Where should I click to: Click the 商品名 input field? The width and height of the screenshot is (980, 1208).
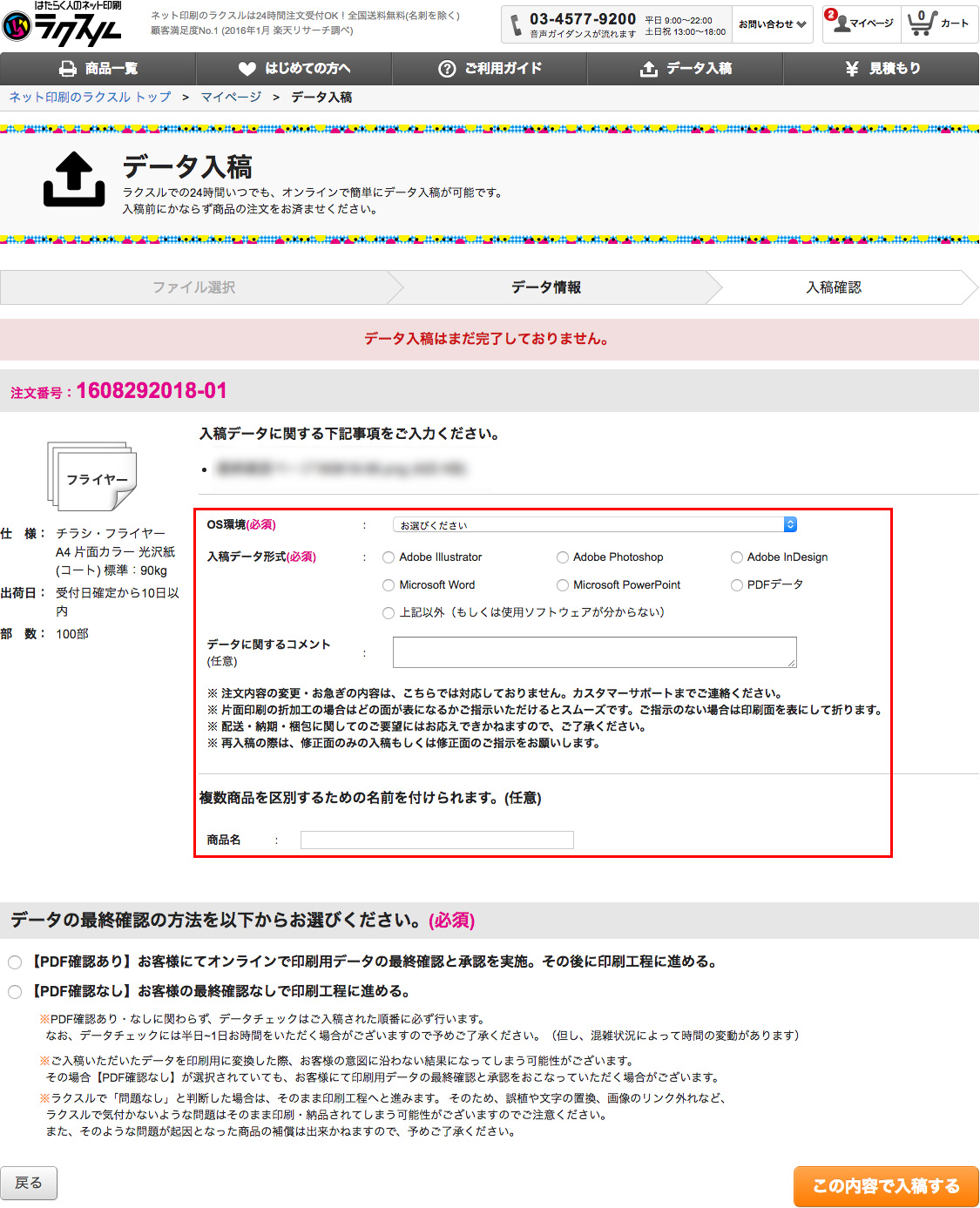[x=436, y=840]
